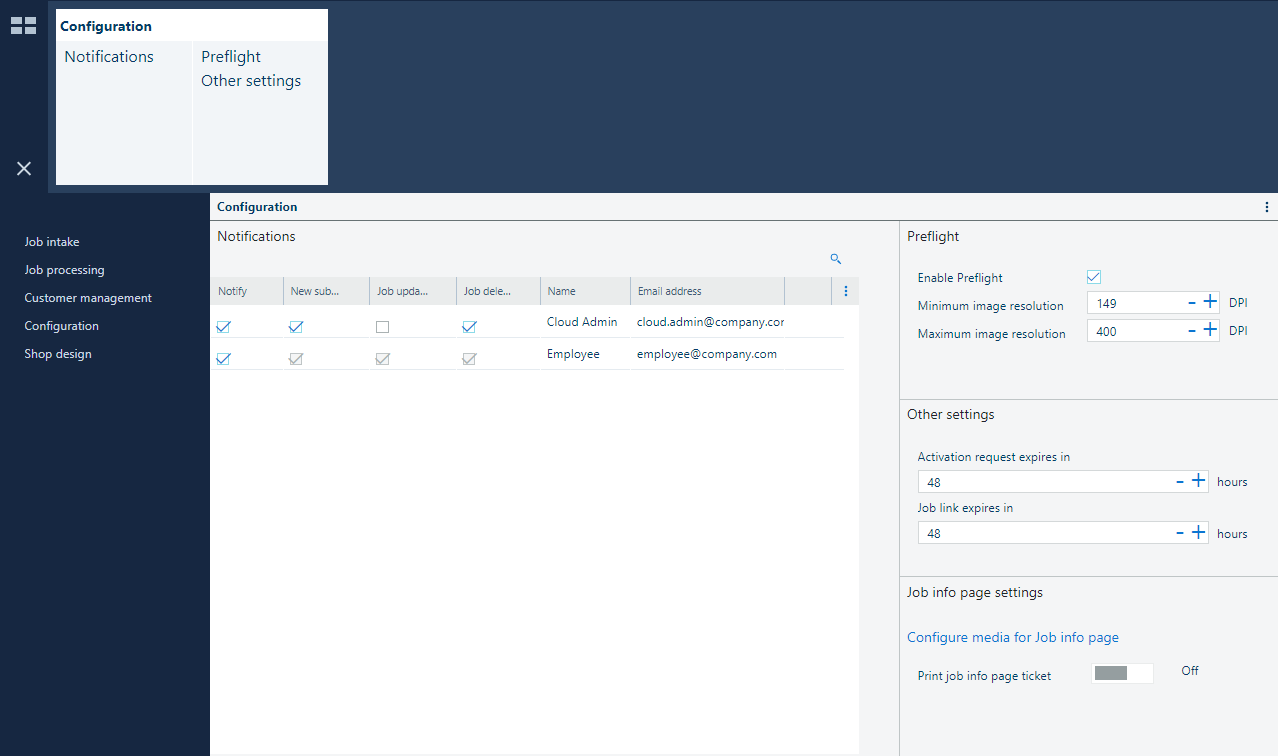The height and width of the screenshot is (756, 1278).
Task: Click cloud.admin@company.com email cell
Action: [710, 322]
